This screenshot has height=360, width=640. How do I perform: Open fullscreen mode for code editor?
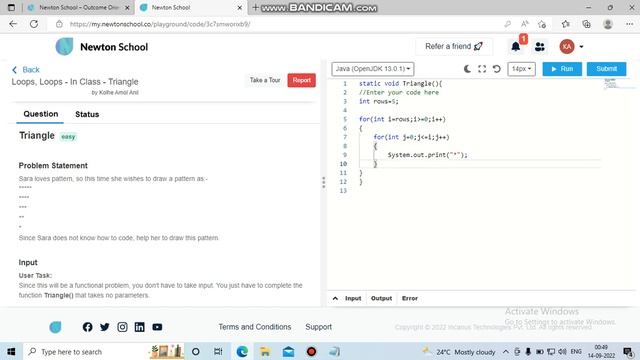coord(482,69)
